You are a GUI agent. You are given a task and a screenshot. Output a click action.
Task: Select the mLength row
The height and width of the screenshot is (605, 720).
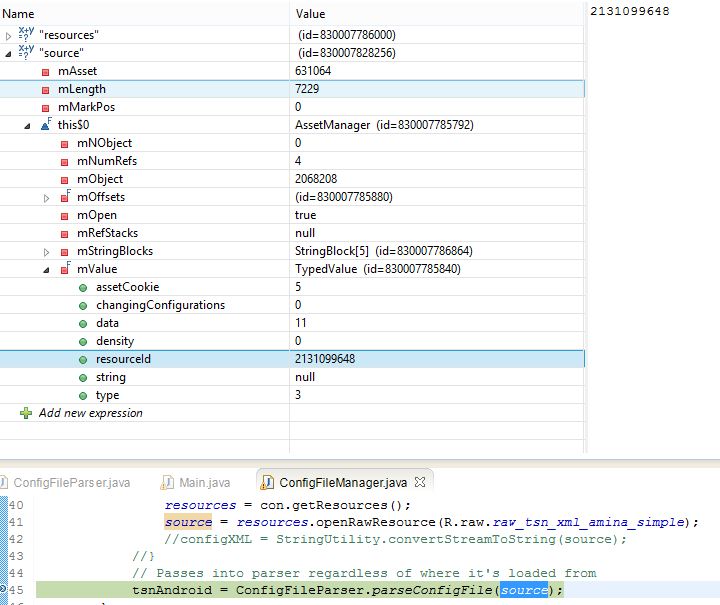pyautogui.click(x=292, y=89)
